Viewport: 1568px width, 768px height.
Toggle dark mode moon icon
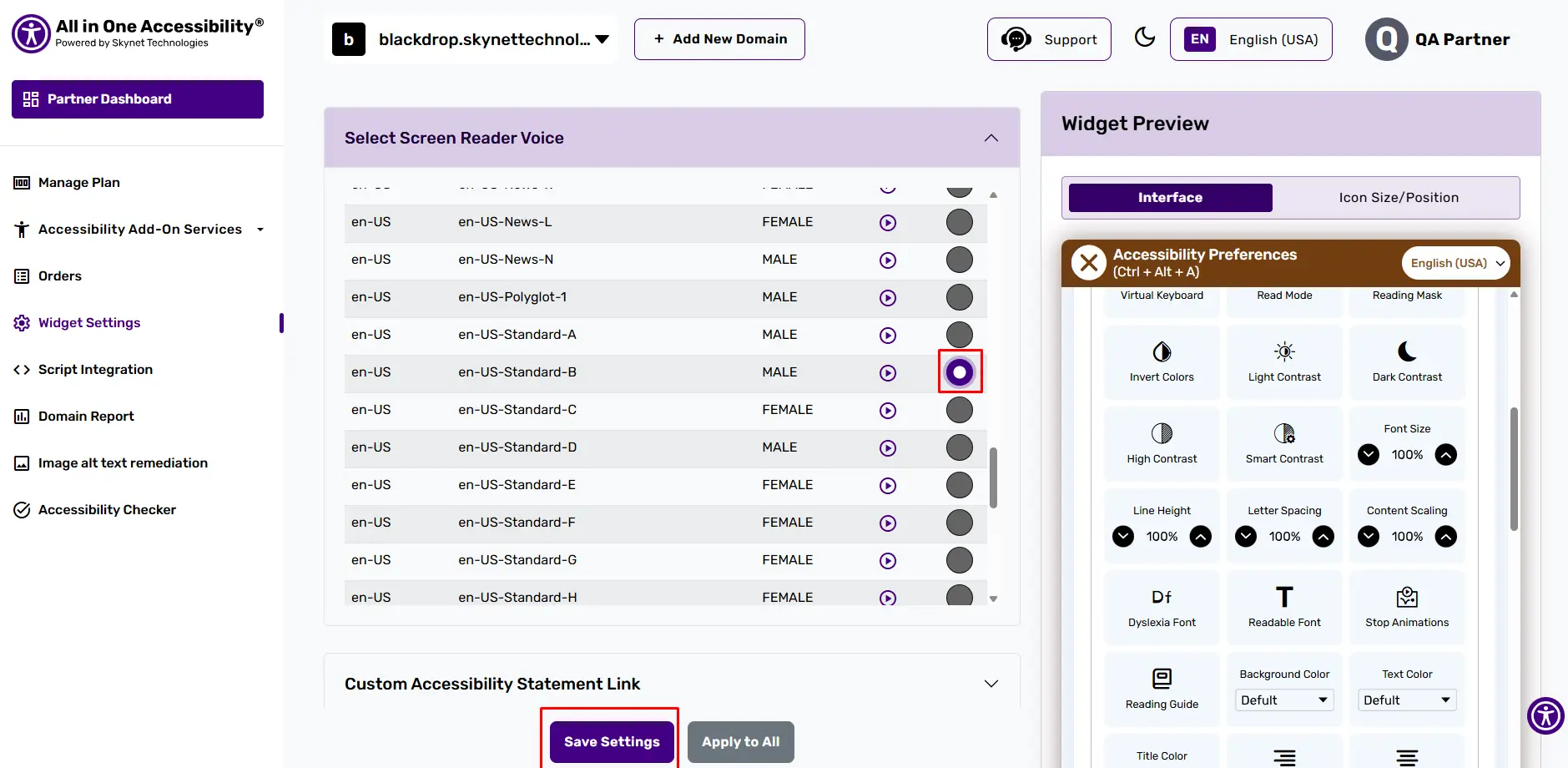[1145, 38]
